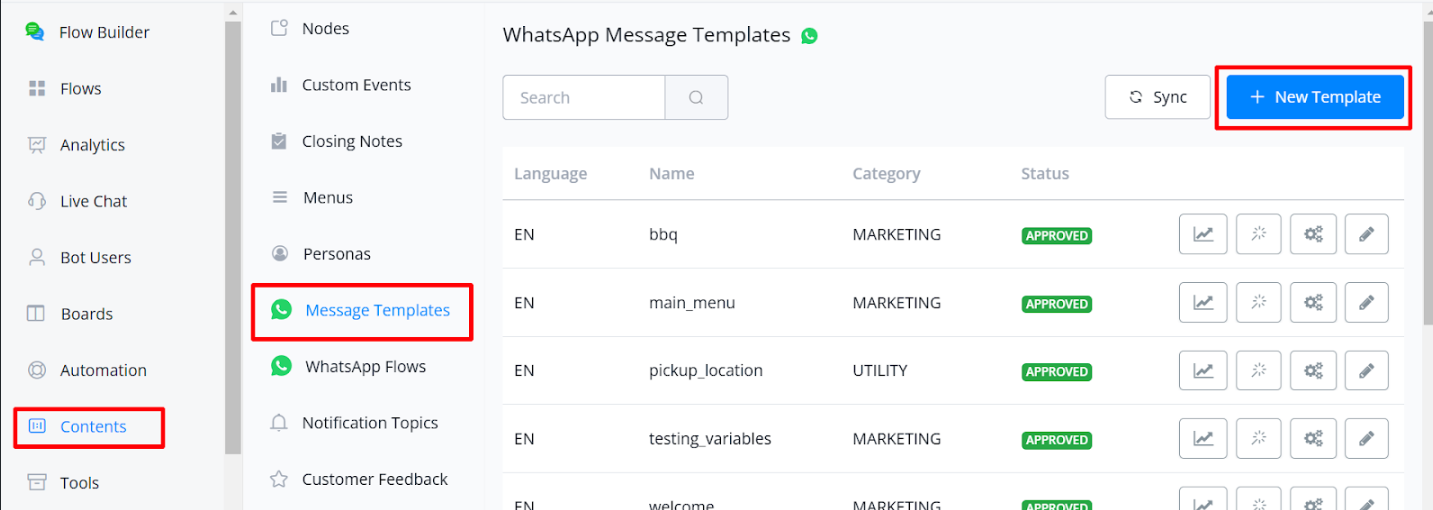Click the edit pencil icon for bbq template
The height and width of the screenshot is (510, 1433).
click(x=1366, y=235)
